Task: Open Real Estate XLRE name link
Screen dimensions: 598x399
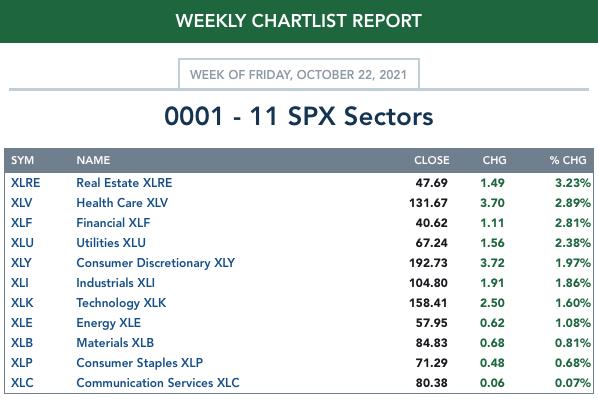Action: click(x=124, y=183)
